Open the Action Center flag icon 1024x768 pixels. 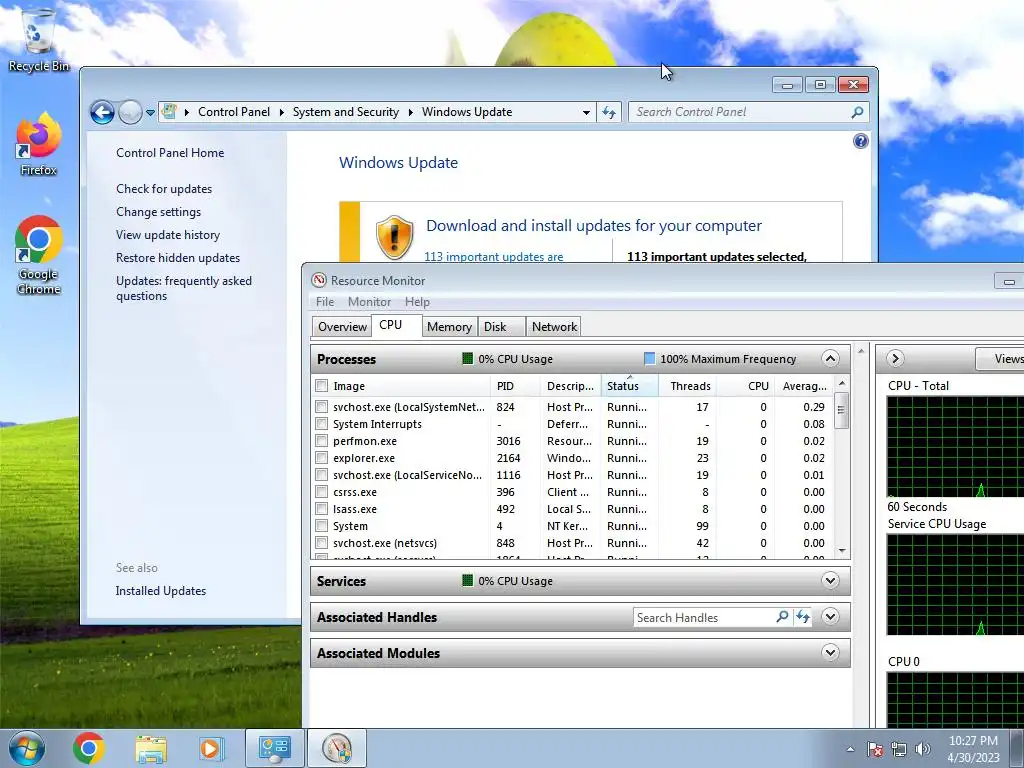pyautogui.click(x=874, y=749)
